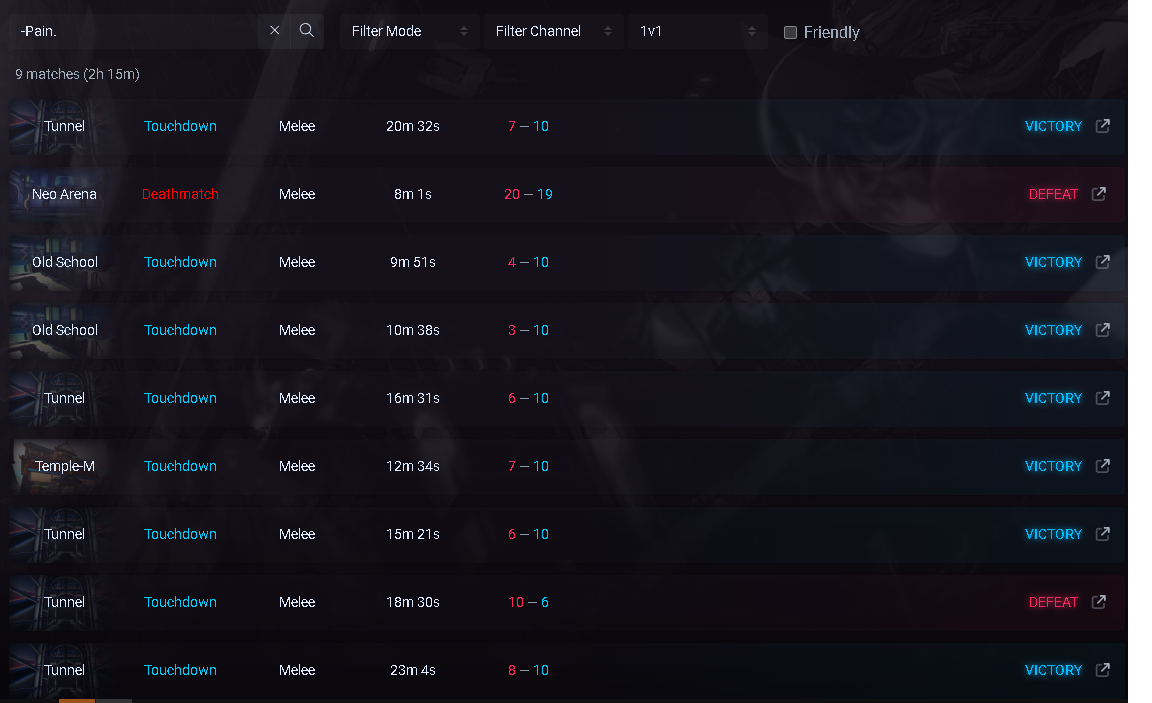This screenshot has height=703, width=1152.
Task: Open external link icon for Temple-M match
Action: point(1103,466)
